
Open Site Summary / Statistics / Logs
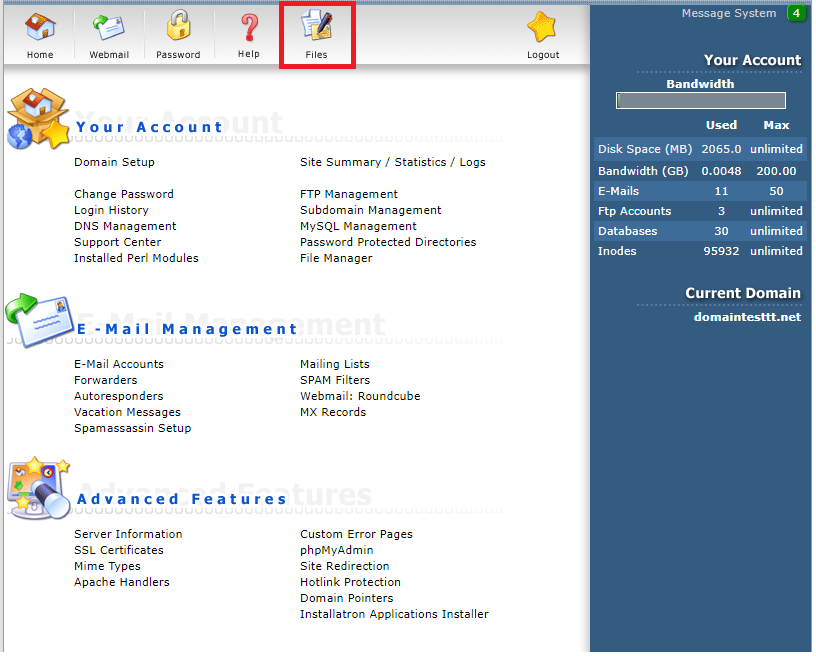pyautogui.click(x=393, y=162)
